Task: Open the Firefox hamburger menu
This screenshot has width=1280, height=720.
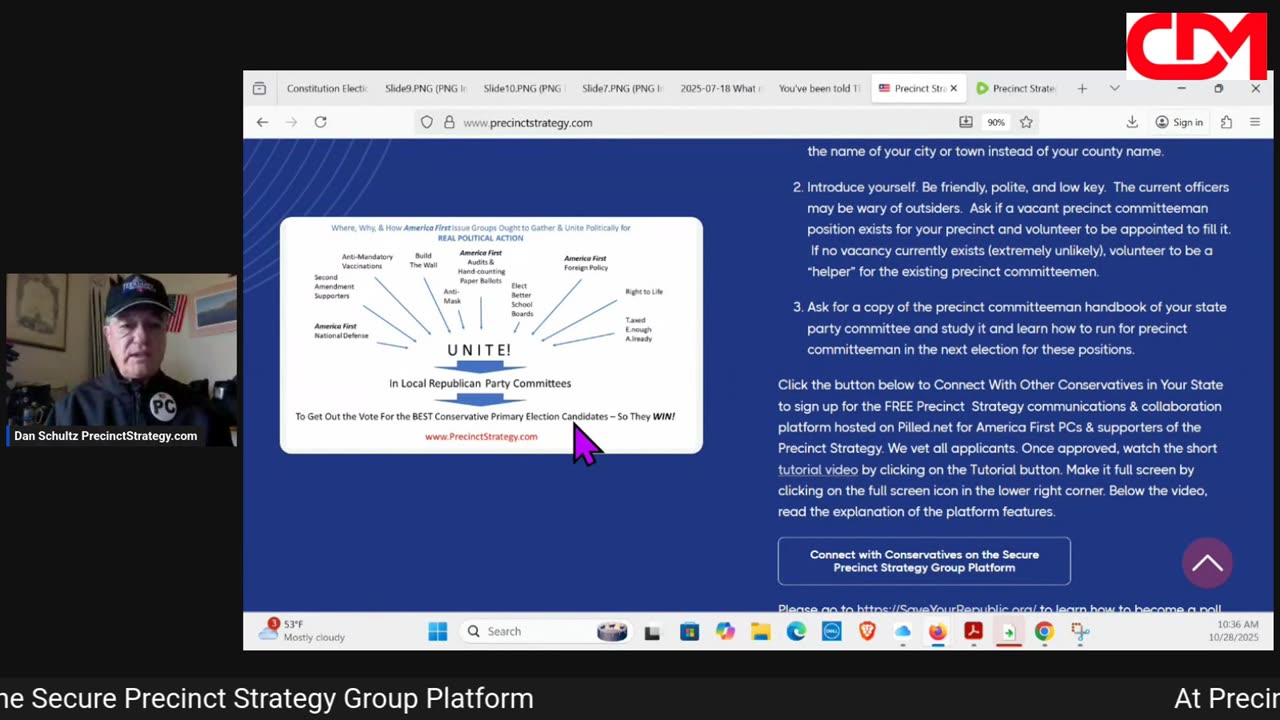Action: (x=1255, y=122)
